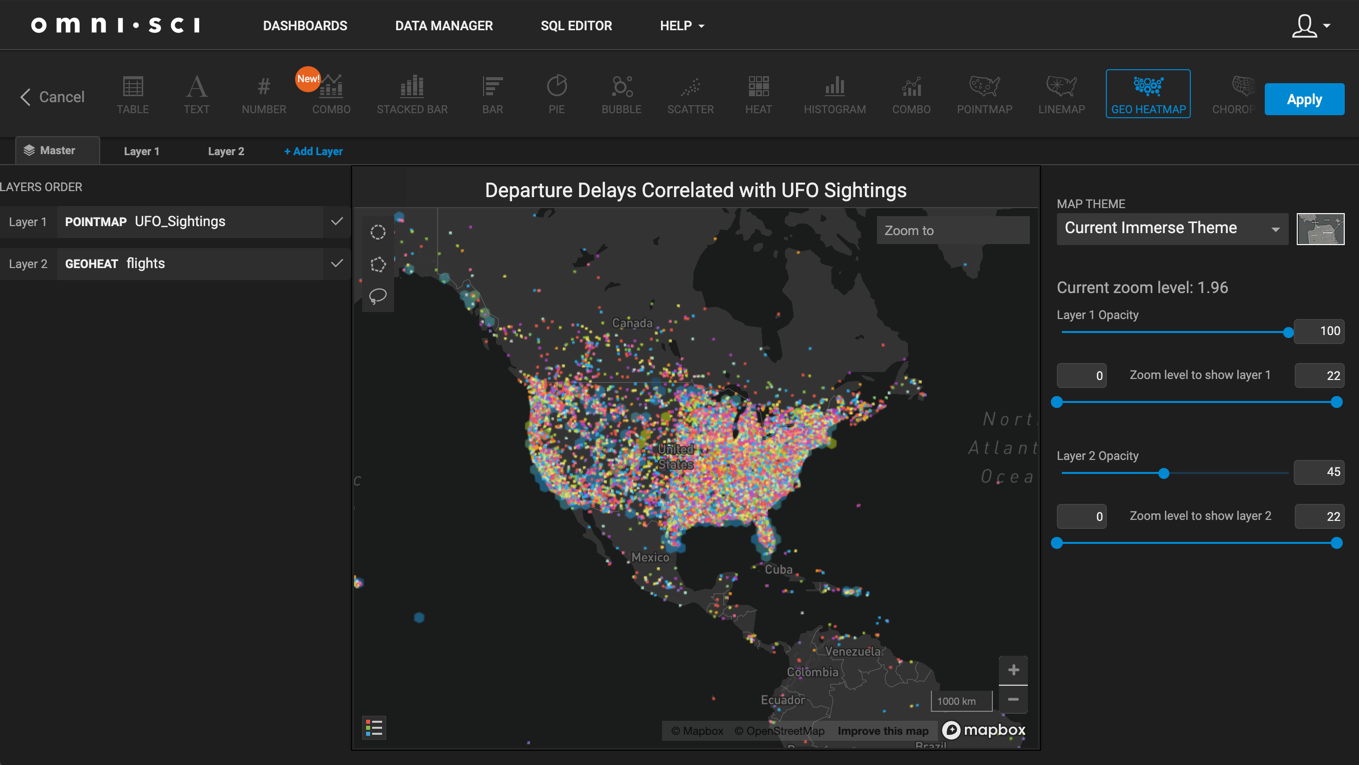Open Data Manager
Screen dimensions: 1359x765
[444, 26]
